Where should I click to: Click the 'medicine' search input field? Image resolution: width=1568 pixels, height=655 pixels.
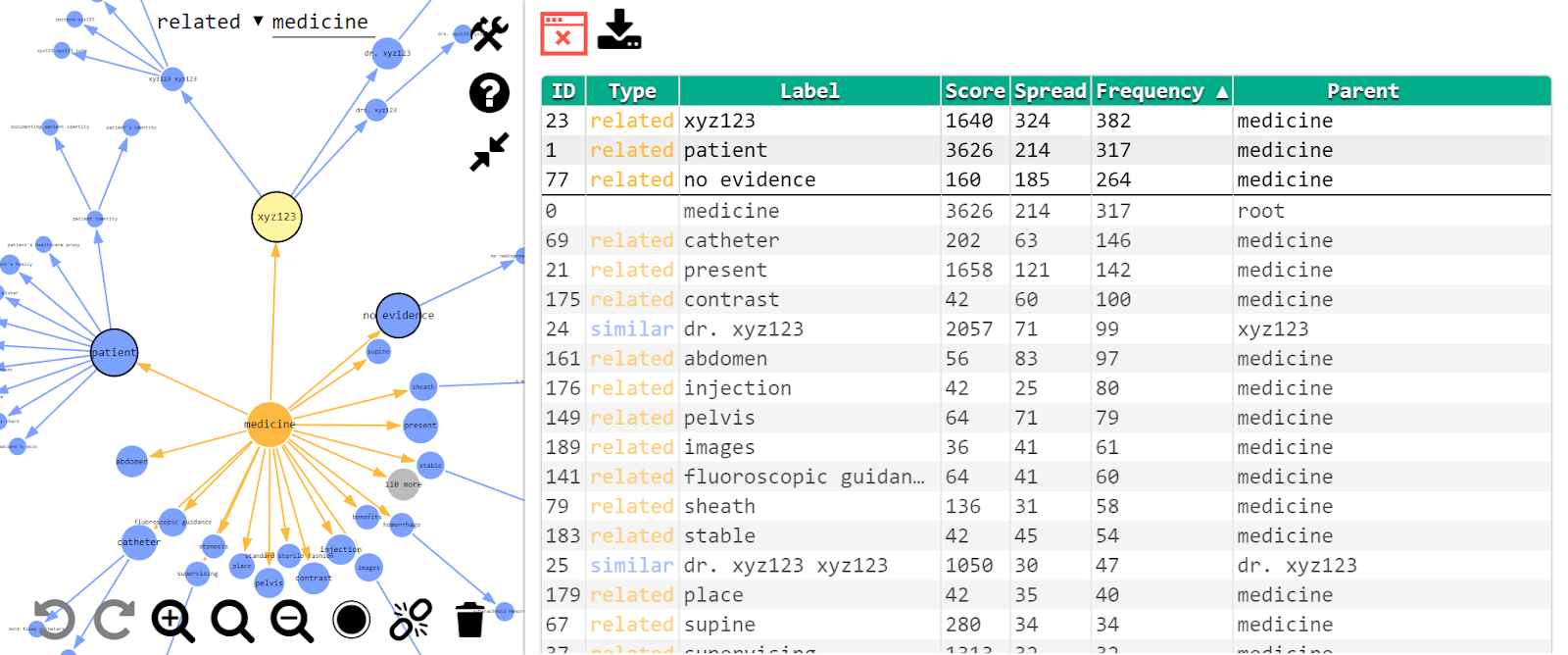point(322,23)
